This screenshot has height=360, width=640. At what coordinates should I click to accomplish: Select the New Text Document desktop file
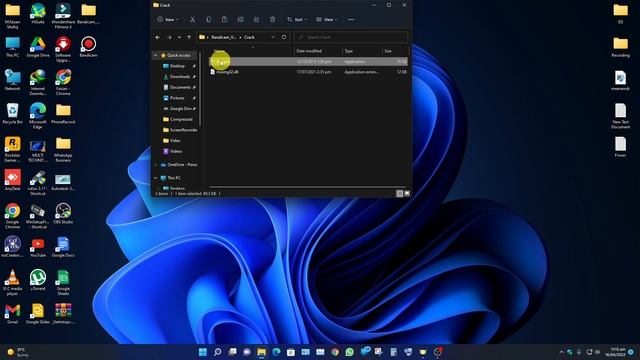point(620,116)
